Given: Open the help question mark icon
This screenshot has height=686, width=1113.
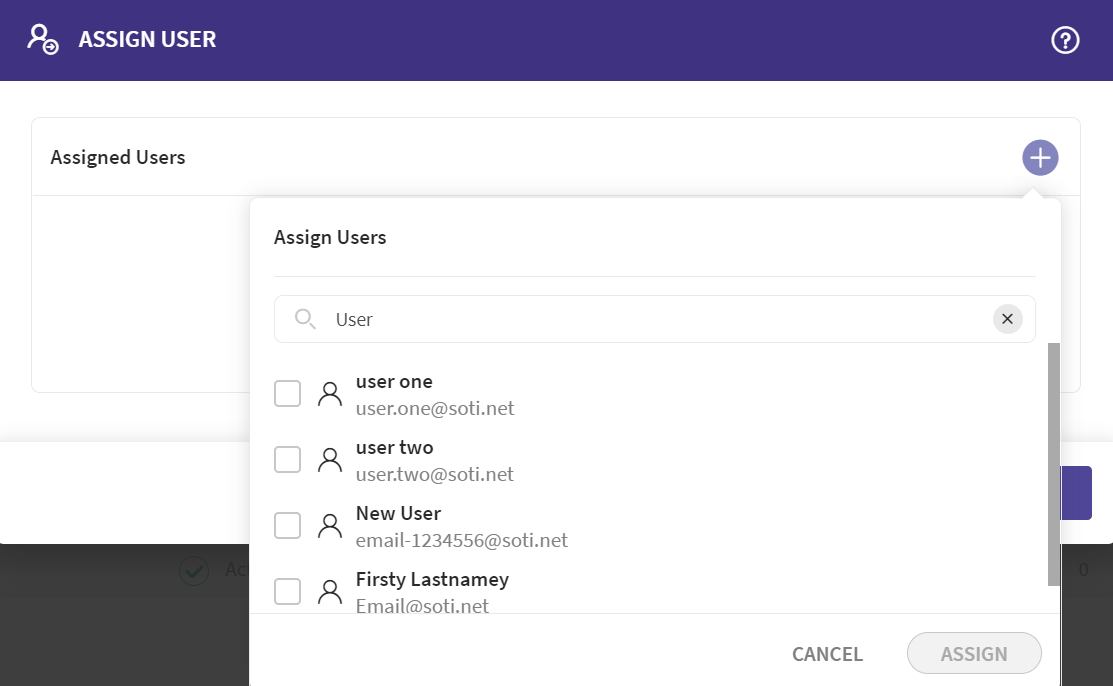Looking at the screenshot, I should (x=1065, y=40).
